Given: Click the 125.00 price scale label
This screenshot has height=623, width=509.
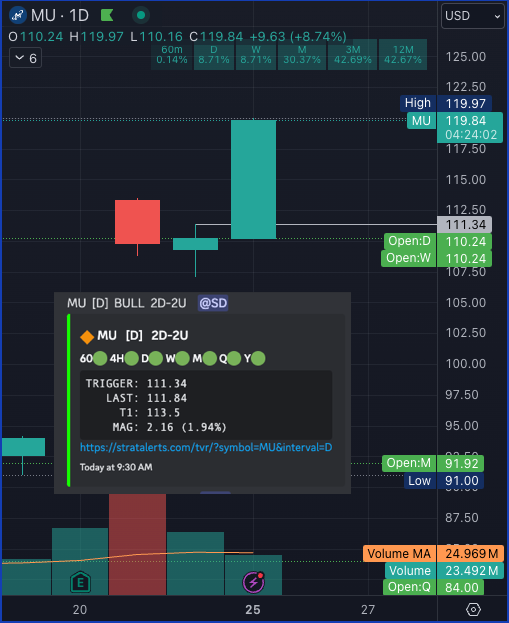Looking at the screenshot, I should 466,57.
